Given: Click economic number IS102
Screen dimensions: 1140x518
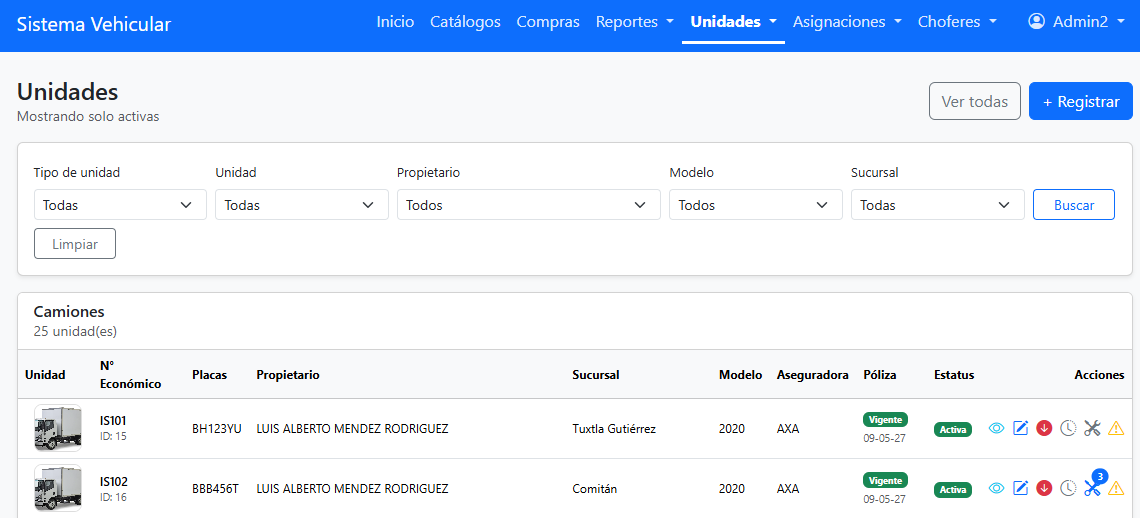Looking at the screenshot, I should pyautogui.click(x=114, y=481).
